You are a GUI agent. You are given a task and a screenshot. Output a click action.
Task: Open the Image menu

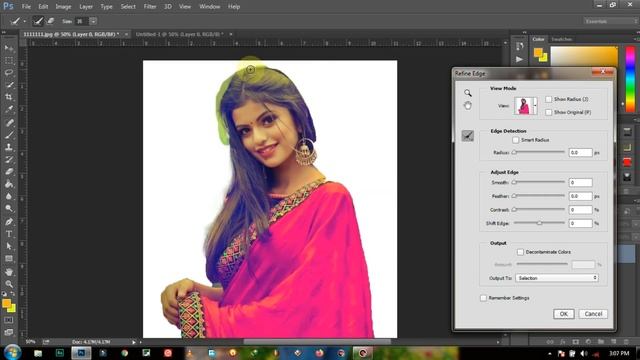63,7
